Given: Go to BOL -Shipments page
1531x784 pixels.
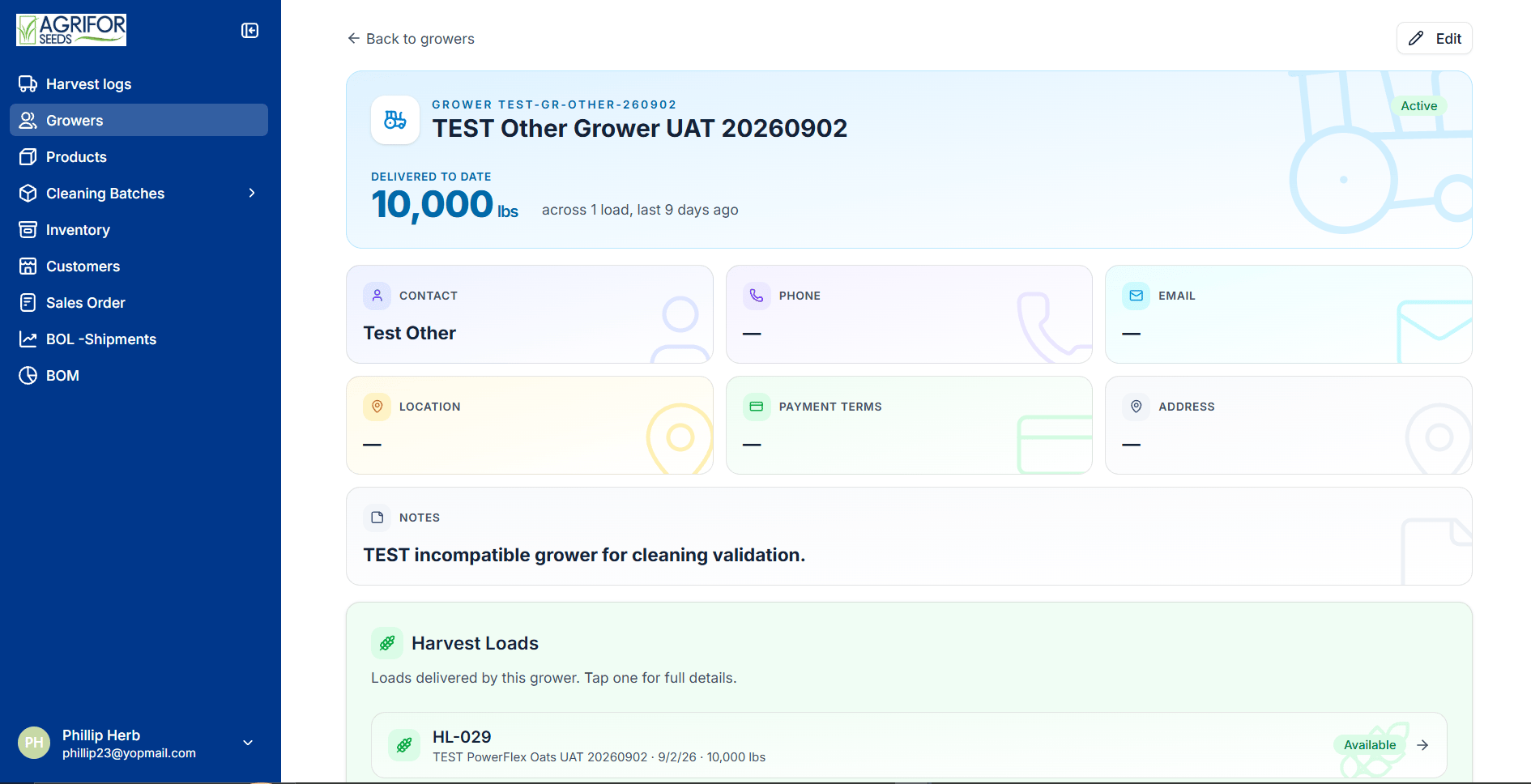Looking at the screenshot, I should coord(139,339).
